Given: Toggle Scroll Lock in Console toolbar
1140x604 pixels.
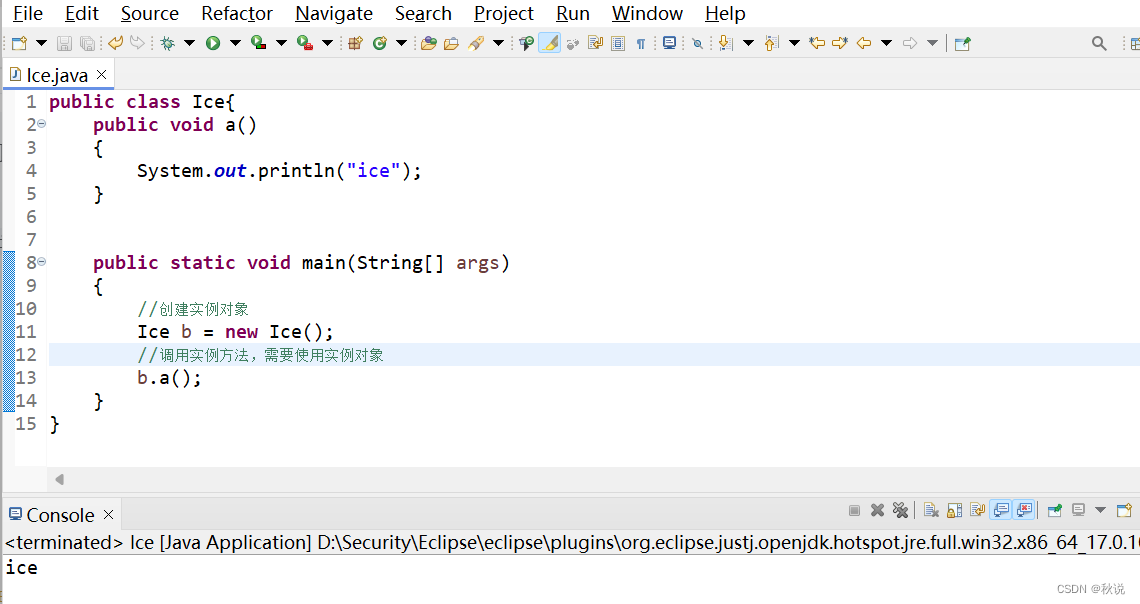Looking at the screenshot, I should 955,510.
